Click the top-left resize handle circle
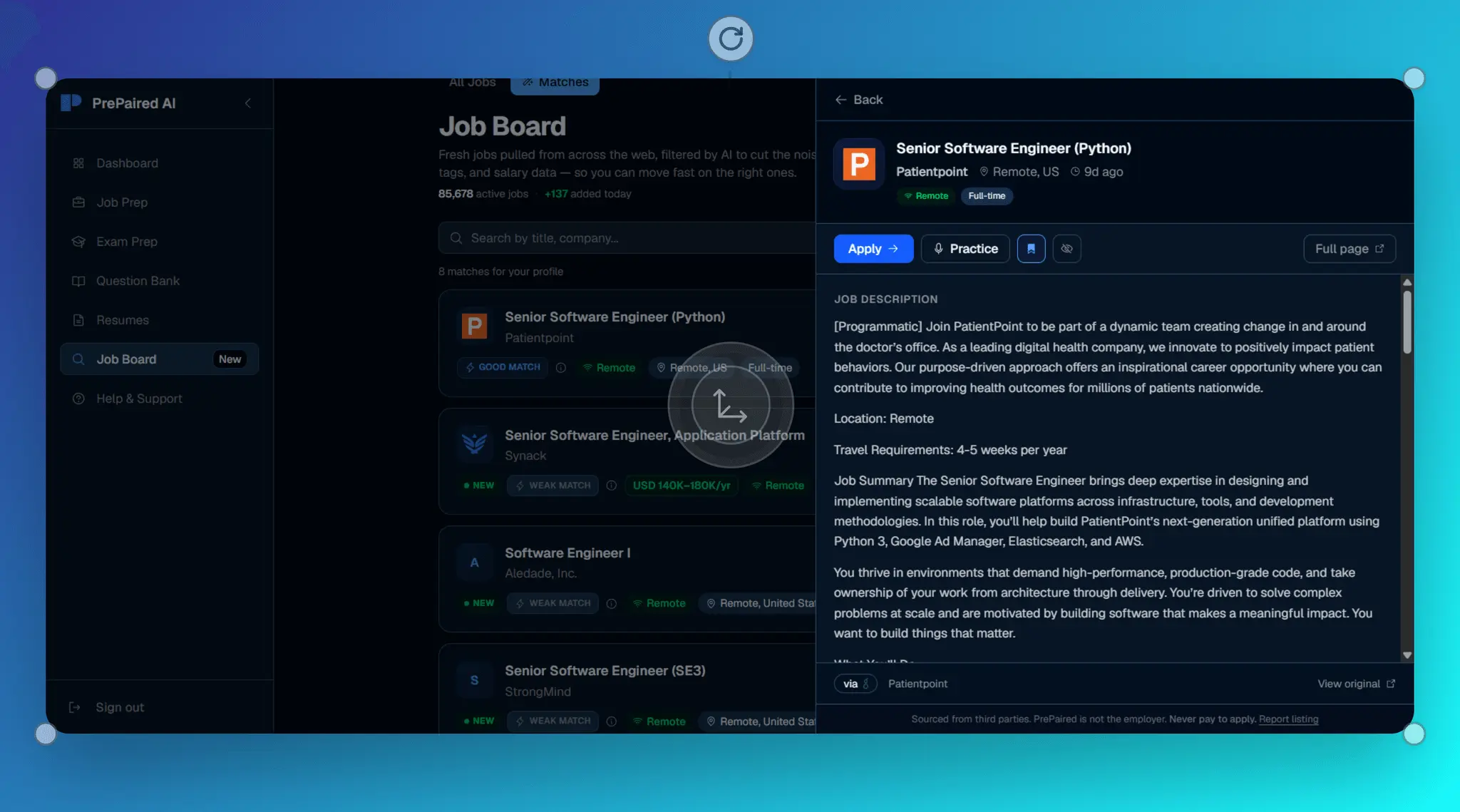Screen dimensions: 1460x812 (46, 78)
